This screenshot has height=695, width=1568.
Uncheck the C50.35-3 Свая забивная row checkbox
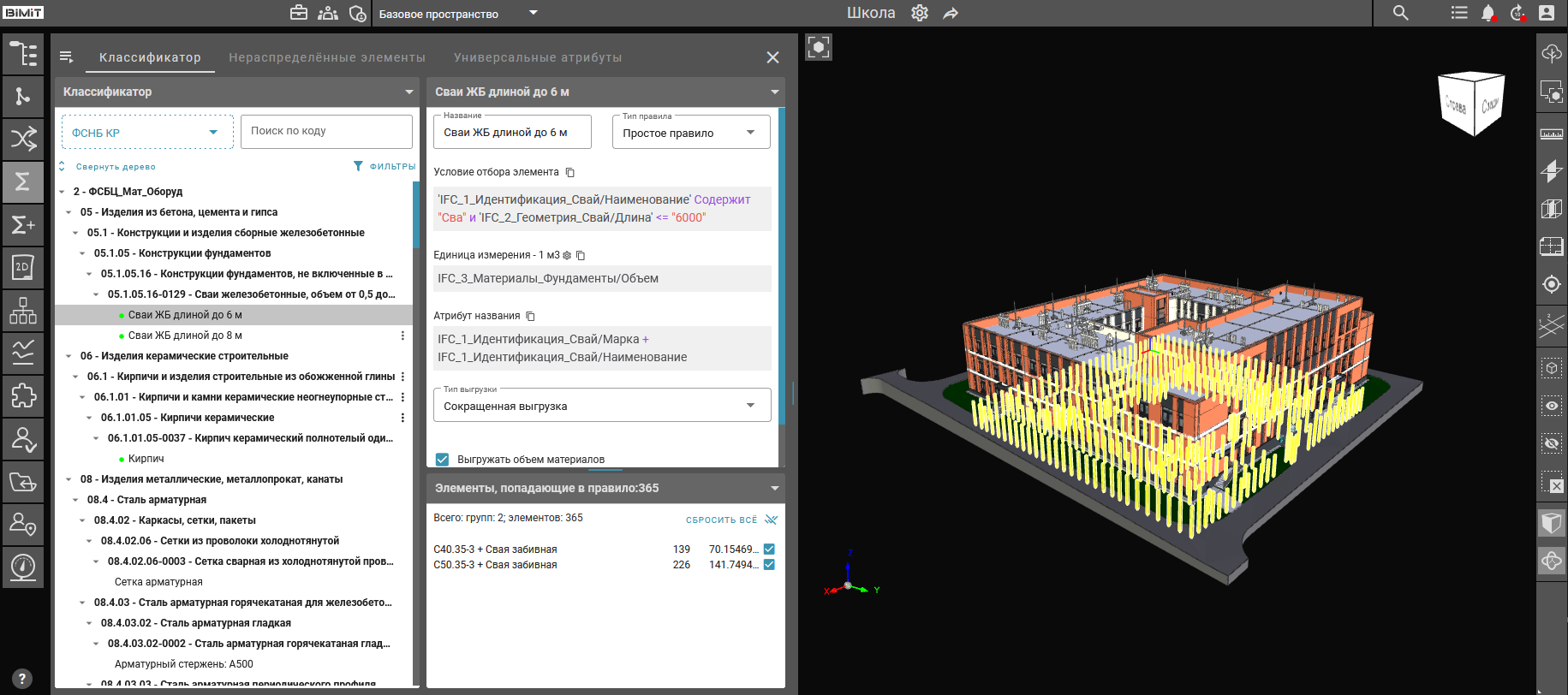(x=769, y=565)
